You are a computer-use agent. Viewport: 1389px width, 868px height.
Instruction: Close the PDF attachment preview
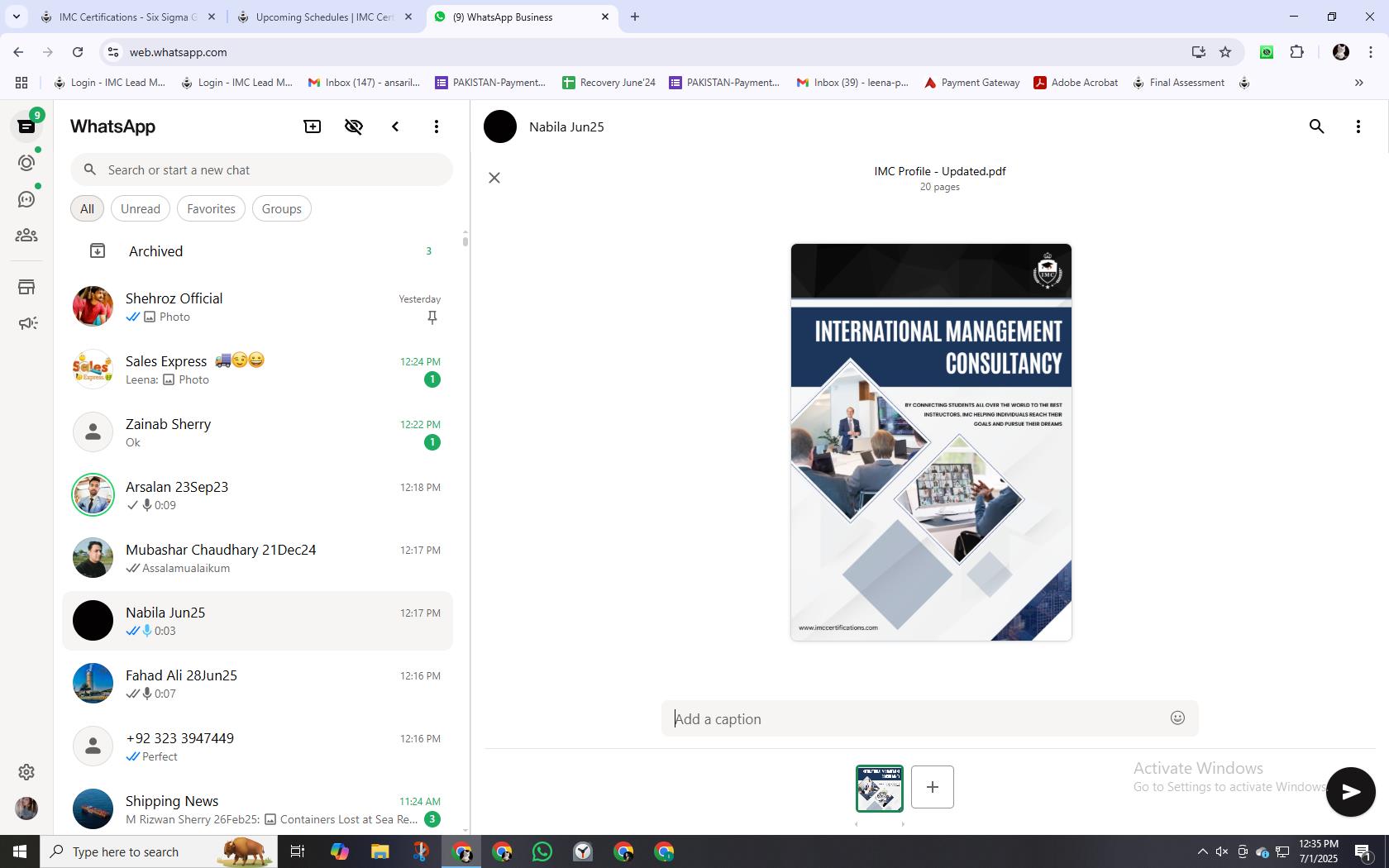(x=494, y=178)
